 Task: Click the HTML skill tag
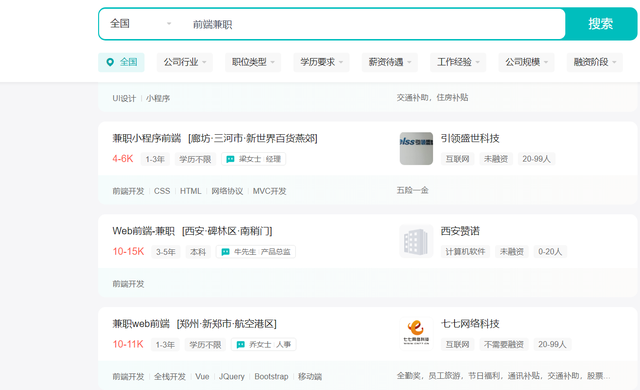191,191
